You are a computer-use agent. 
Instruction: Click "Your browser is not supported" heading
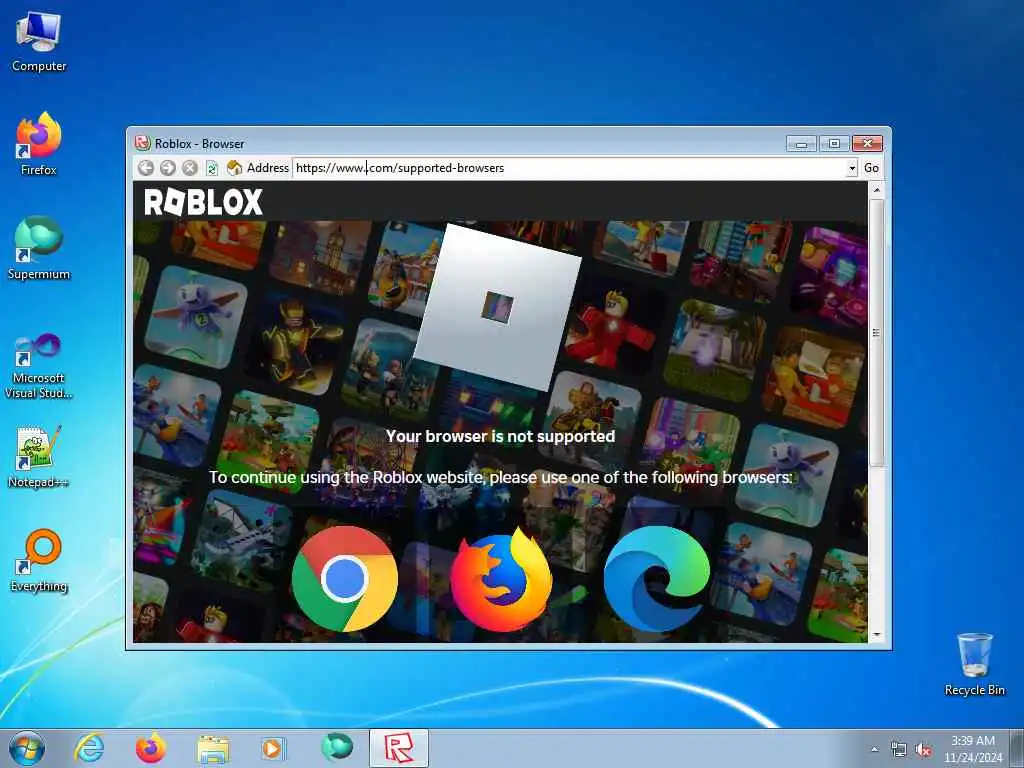pyautogui.click(x=500, y=436)
